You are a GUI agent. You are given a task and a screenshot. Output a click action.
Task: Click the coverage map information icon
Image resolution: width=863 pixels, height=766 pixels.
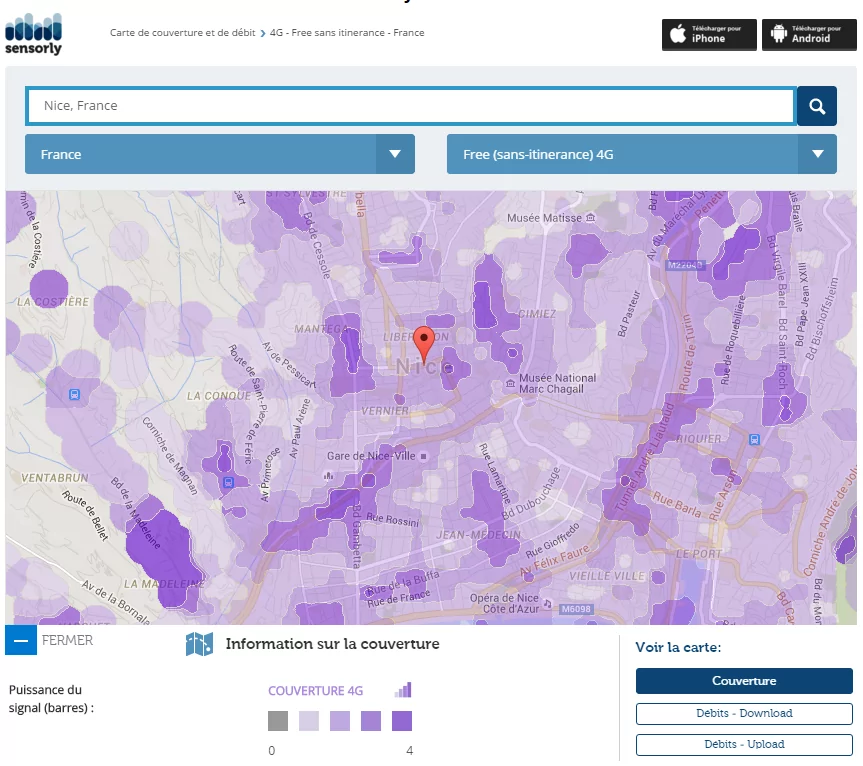(199, 645)
